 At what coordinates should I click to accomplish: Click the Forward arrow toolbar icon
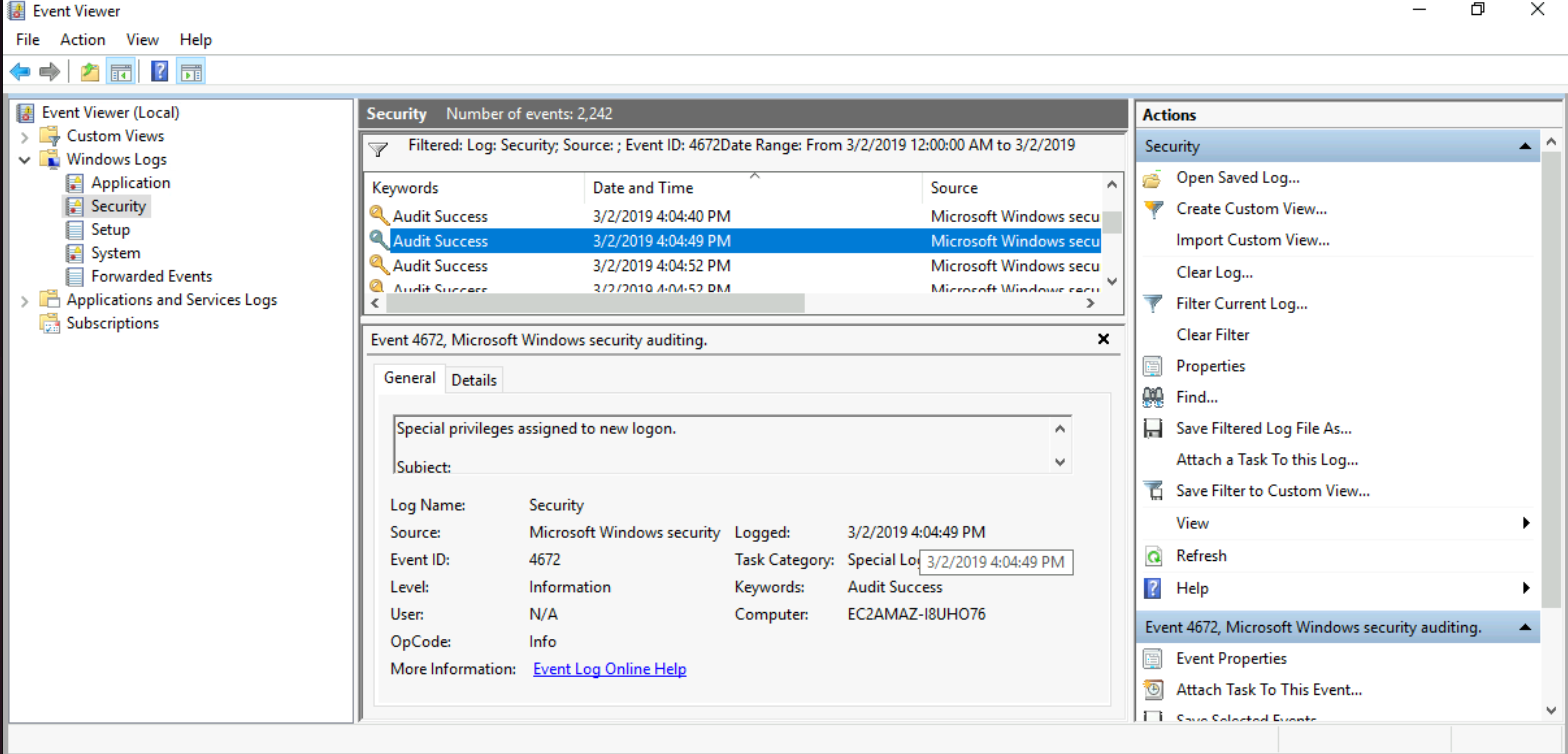pos(49,72)
